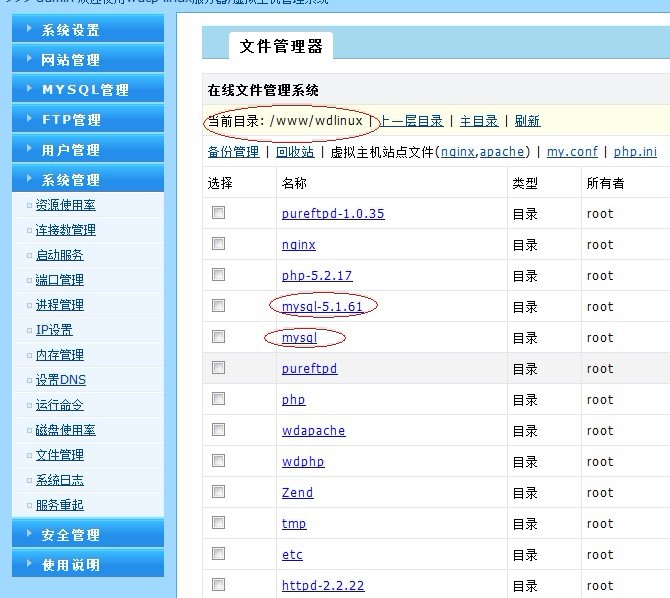Open nginx virtual host site files
Screen dimensions: 670x598
[458, 152]
